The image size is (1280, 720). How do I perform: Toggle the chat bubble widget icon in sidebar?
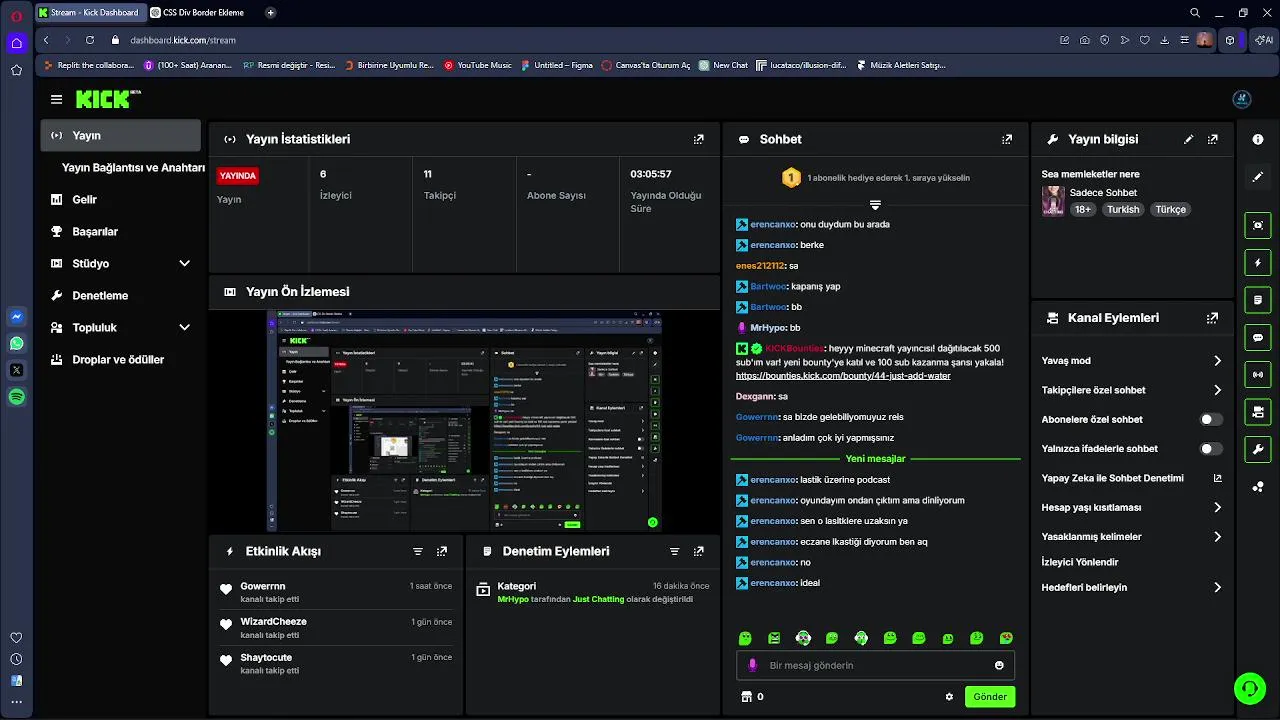click(1258, 337)
